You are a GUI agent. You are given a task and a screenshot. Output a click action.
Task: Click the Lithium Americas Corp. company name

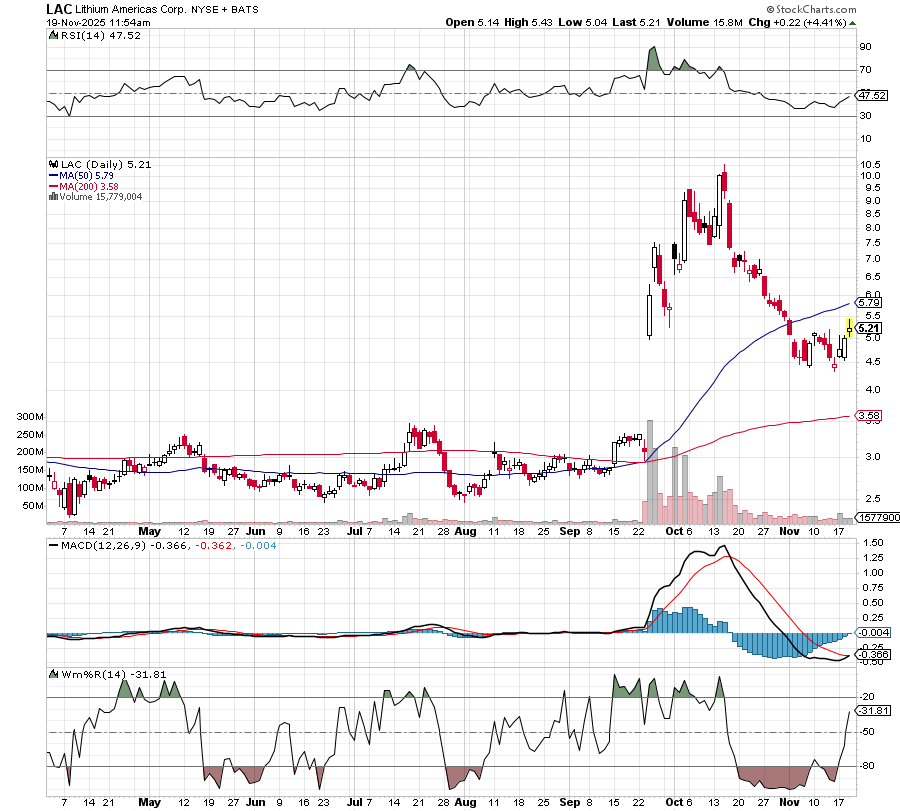125,9
